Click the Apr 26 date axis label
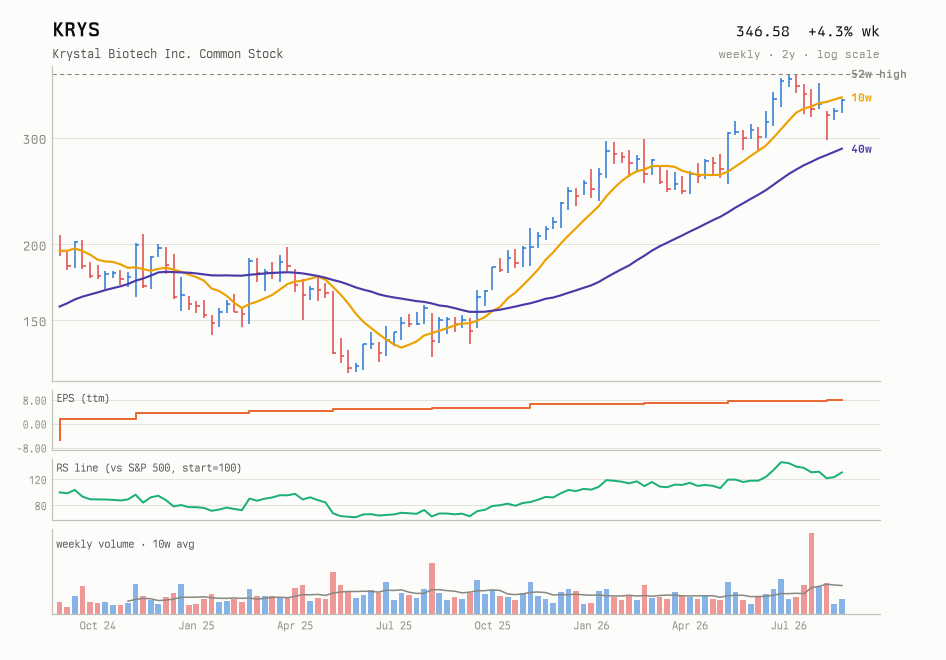The height and width of the screenshot is (660, 946). tap(690, 626)
